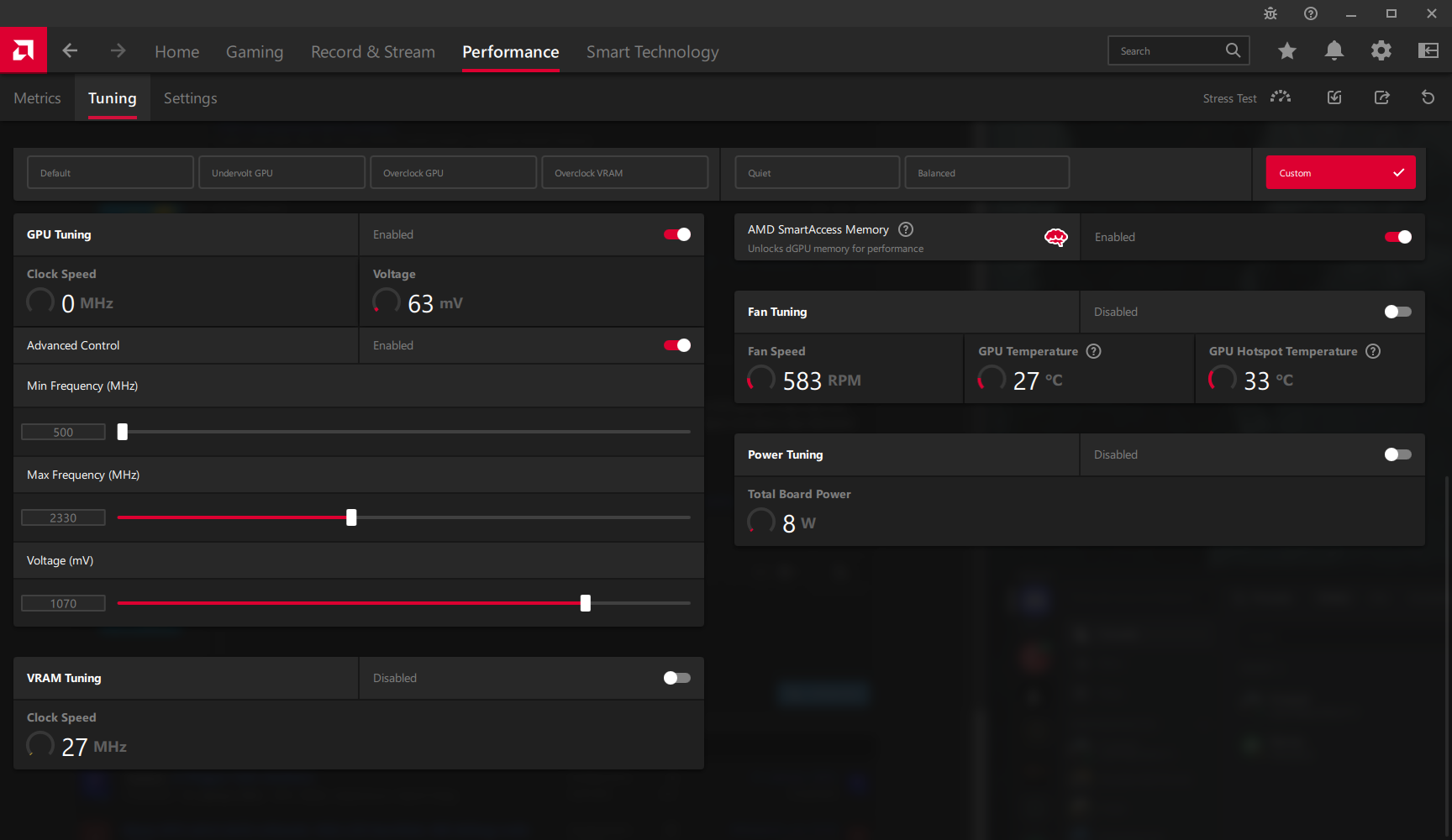The image size is (1452, 840).
Task: Run the Stress Test gauge icon
Action: [1281, 97]
